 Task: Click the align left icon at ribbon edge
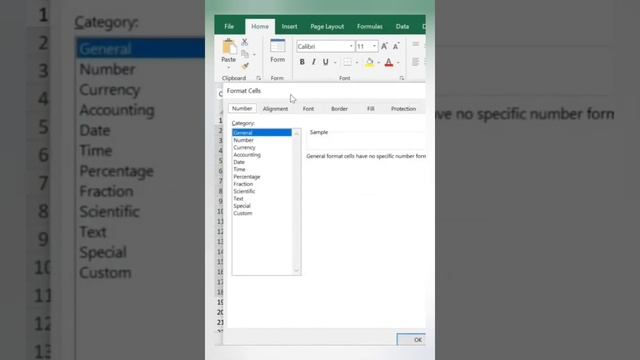416,62
